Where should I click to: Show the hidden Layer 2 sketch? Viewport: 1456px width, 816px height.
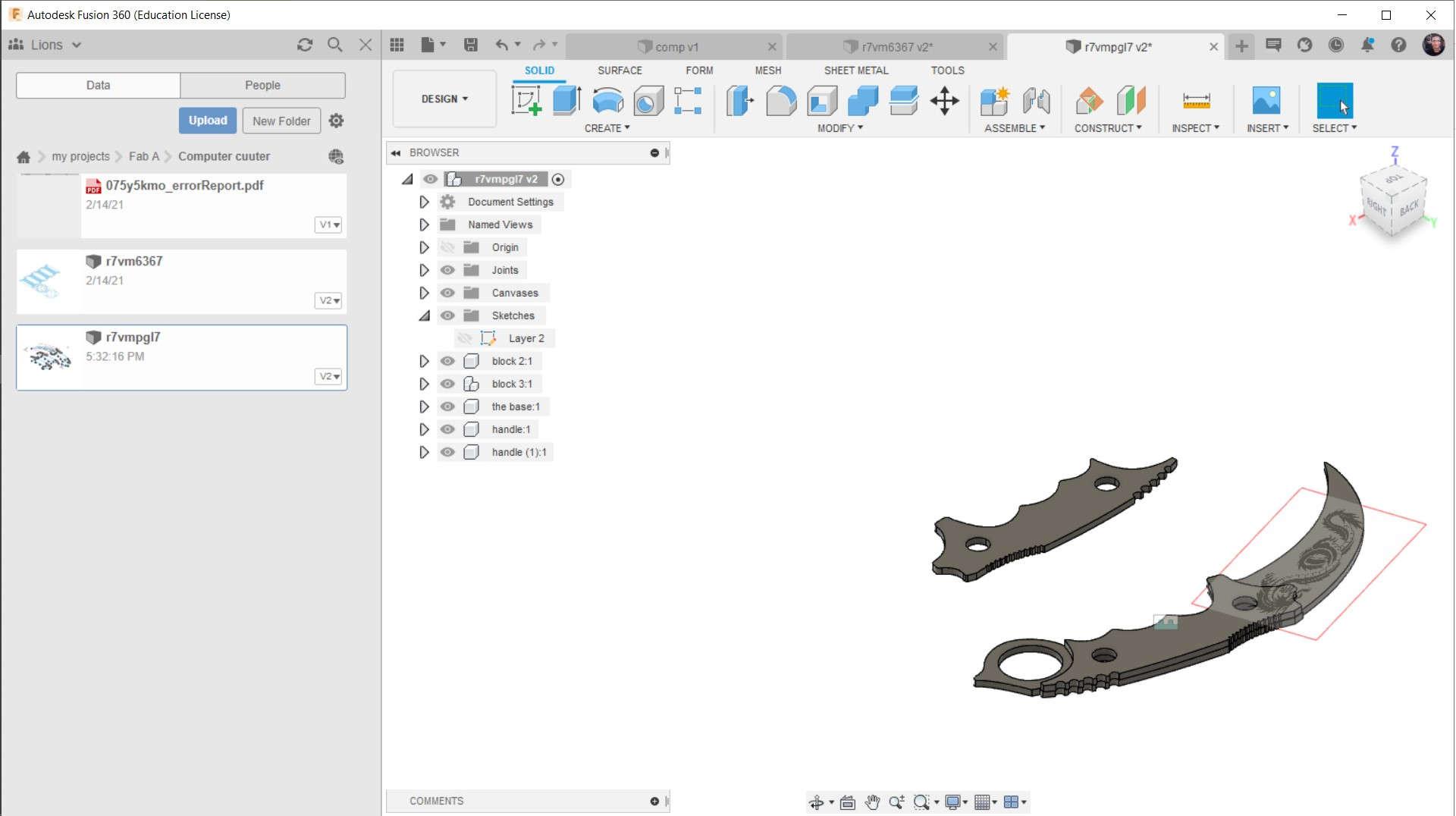464,338
